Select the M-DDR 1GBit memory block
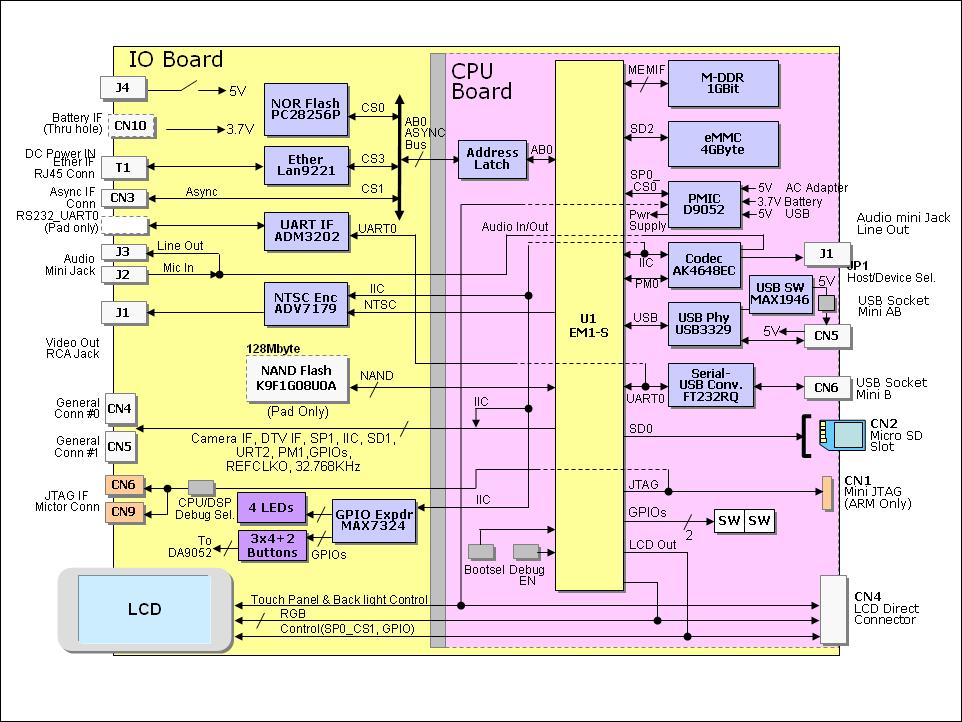The height and width of the screenshot is (722, 962). [723, 83]
